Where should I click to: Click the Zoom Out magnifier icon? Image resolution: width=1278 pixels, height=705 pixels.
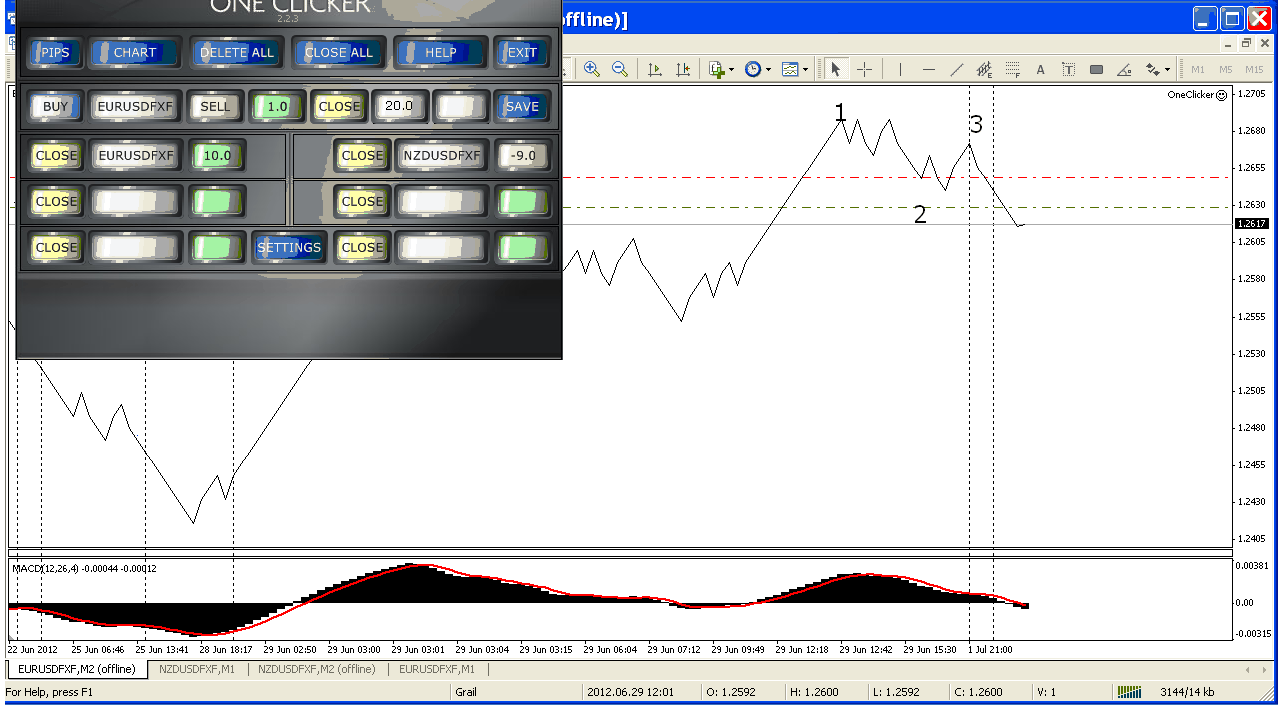click(x=620, y=69)
